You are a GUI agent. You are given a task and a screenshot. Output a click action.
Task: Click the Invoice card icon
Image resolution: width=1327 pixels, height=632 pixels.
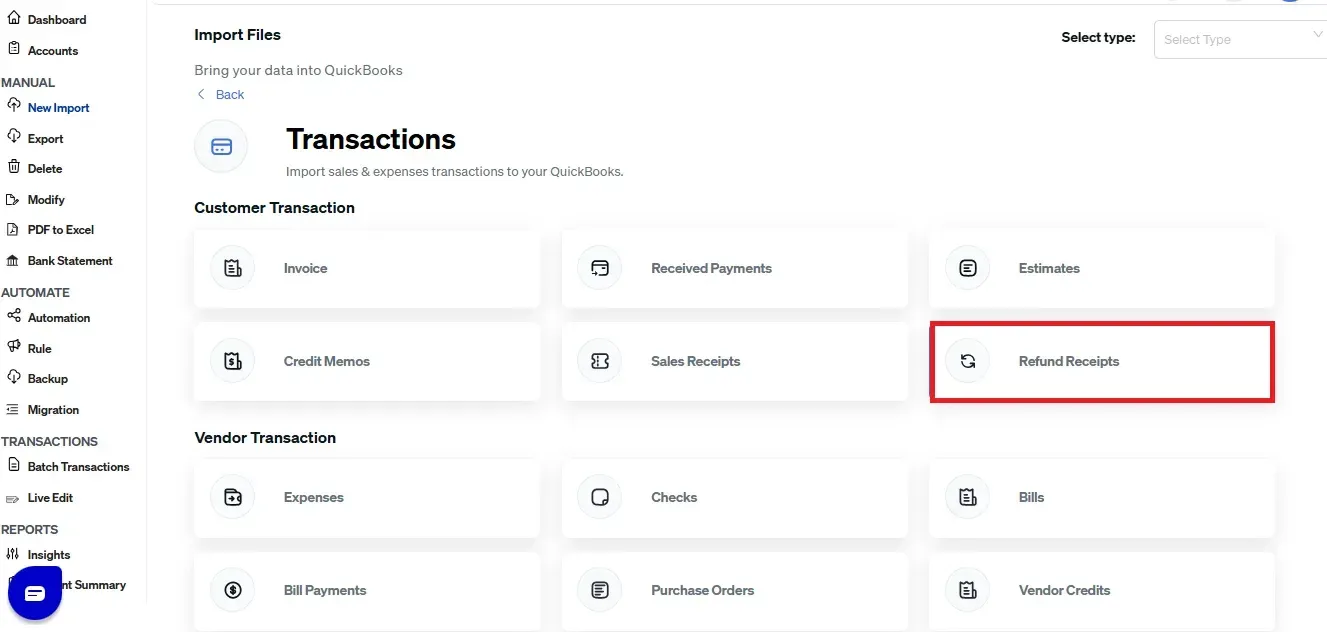coord(233,268)
